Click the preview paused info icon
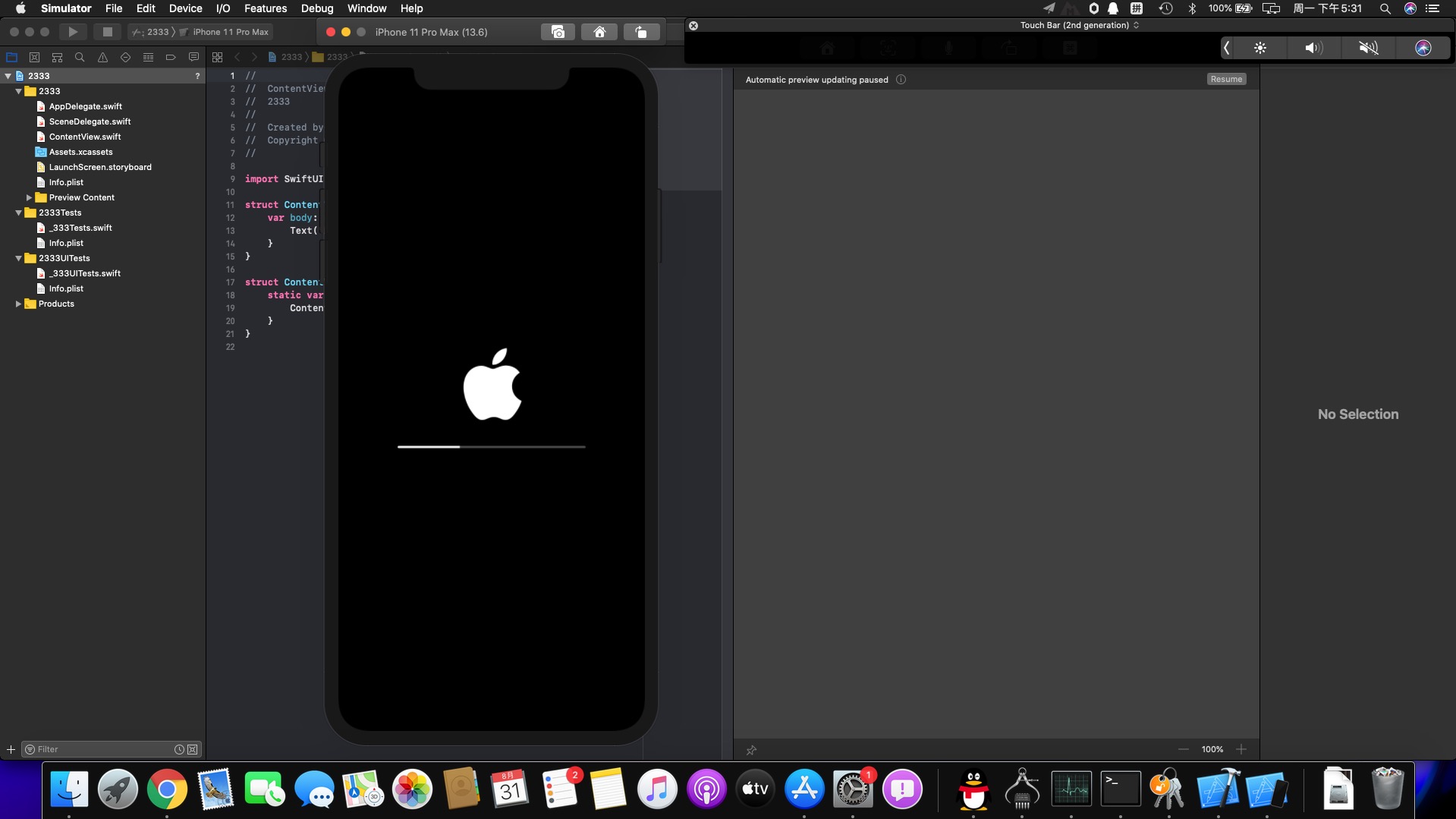Screen dimensions: 1456x819 901,80
